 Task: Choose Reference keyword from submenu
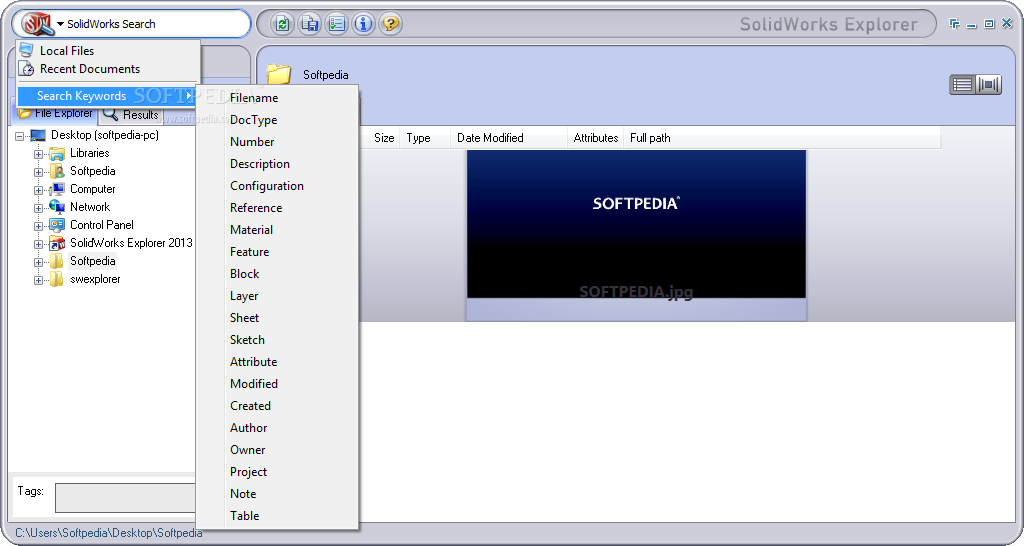pos(277,208)
